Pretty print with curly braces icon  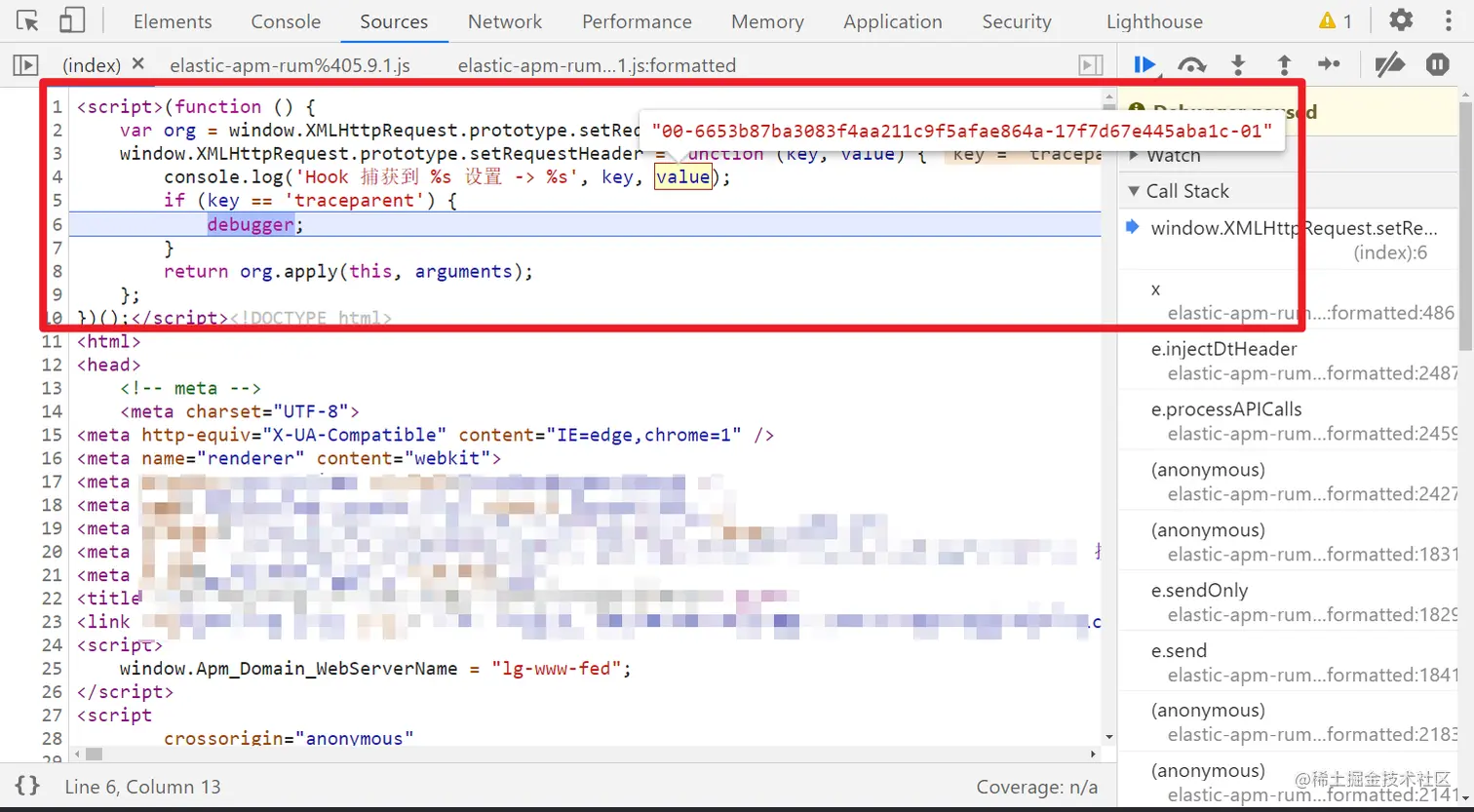[28, 786]
